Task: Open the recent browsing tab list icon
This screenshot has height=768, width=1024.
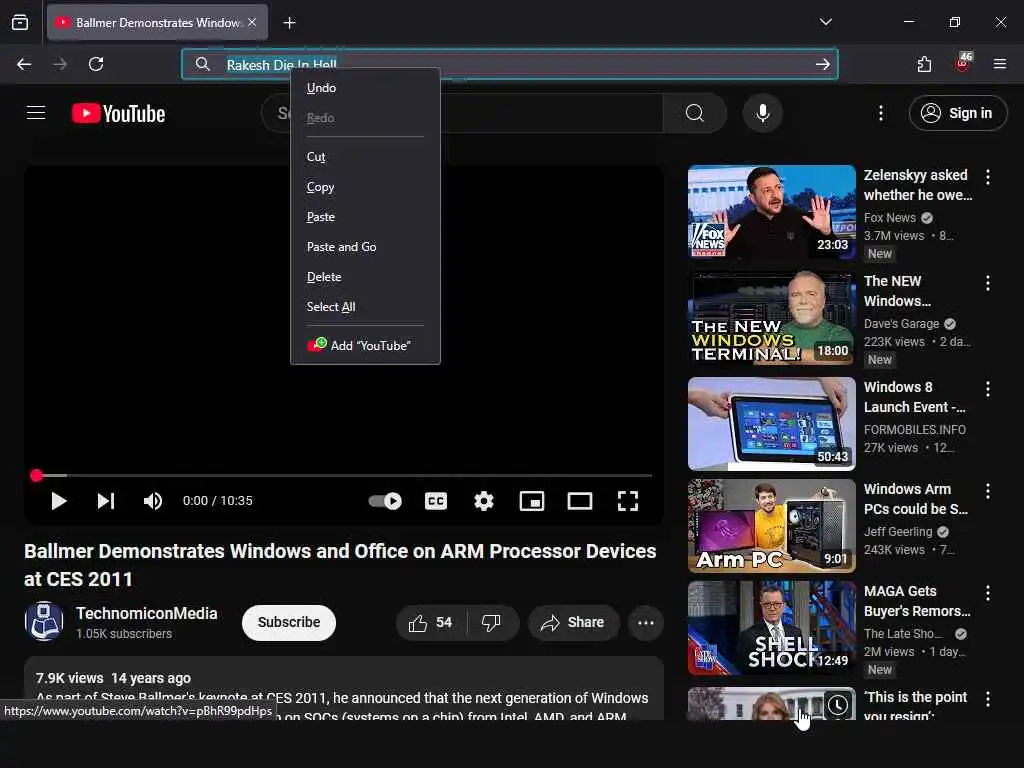Action: pos(20,23)
